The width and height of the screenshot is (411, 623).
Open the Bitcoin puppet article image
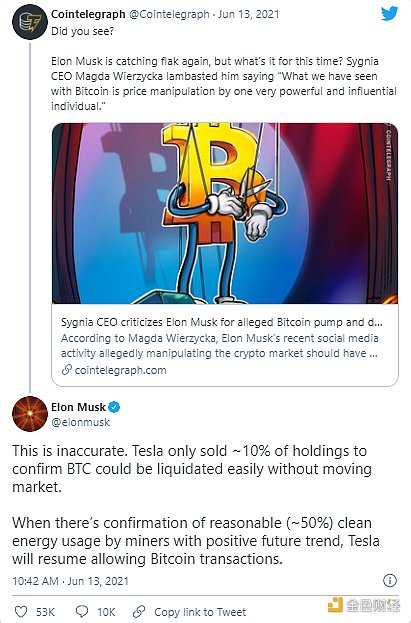[x=225, y=213]
